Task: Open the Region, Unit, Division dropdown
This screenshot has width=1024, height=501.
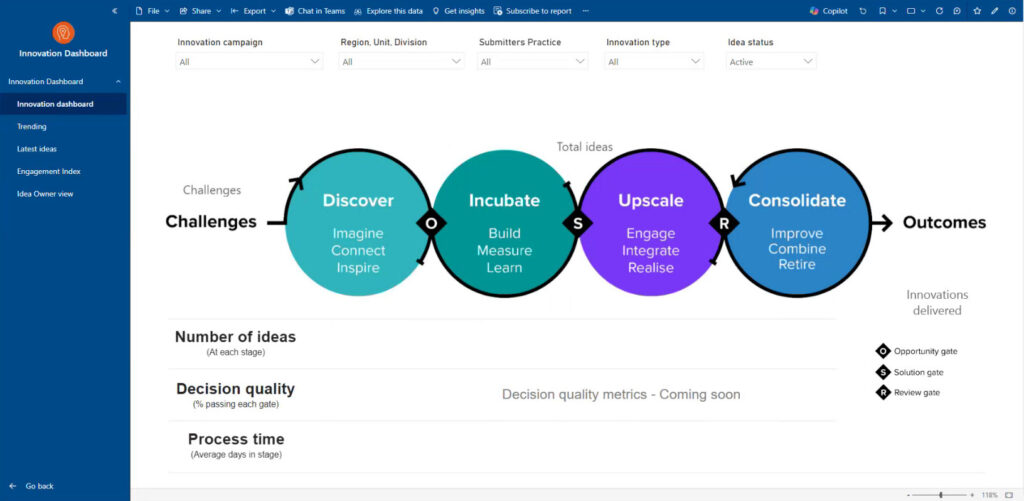Action: click(402, 62)
